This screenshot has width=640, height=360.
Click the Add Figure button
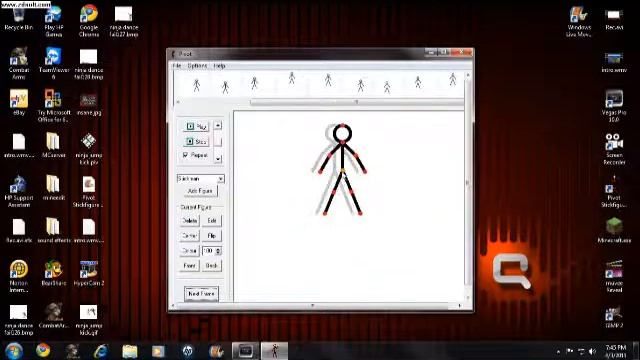[x=200, y=191]
